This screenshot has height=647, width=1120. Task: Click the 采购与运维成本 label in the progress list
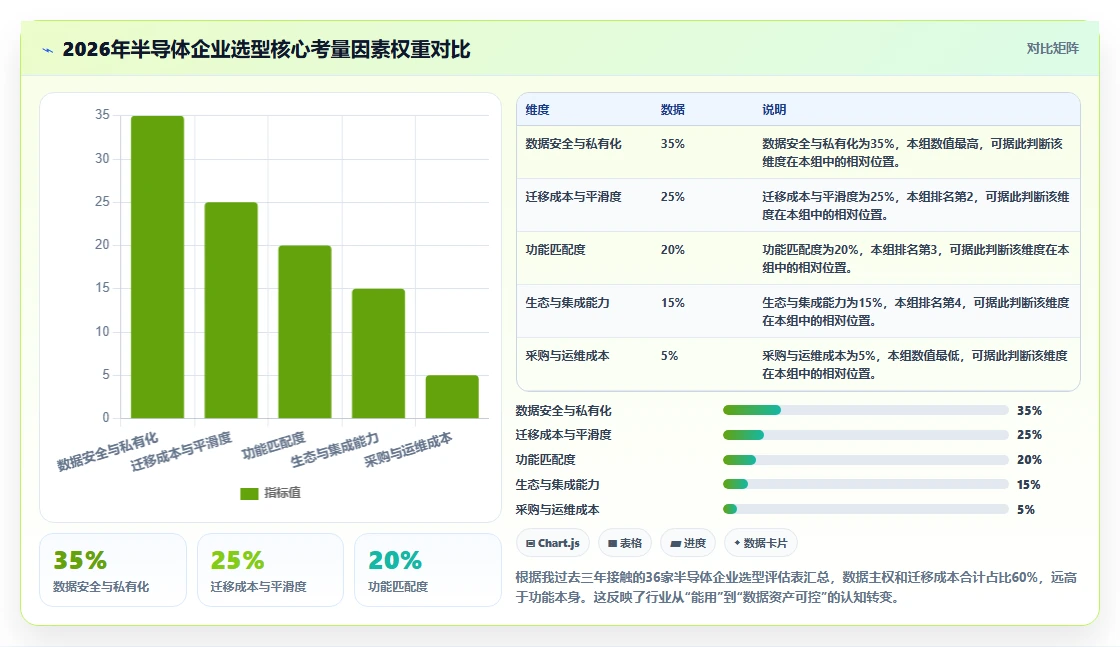[x=558, y=509]
